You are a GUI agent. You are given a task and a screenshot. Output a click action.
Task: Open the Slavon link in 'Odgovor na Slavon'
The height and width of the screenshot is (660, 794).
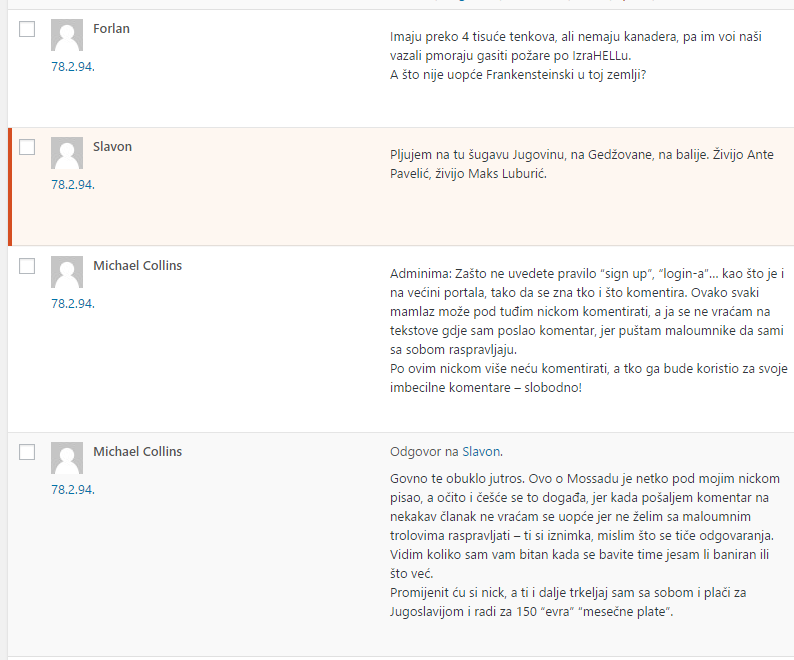pyautogui.click(x=480, y=452)
